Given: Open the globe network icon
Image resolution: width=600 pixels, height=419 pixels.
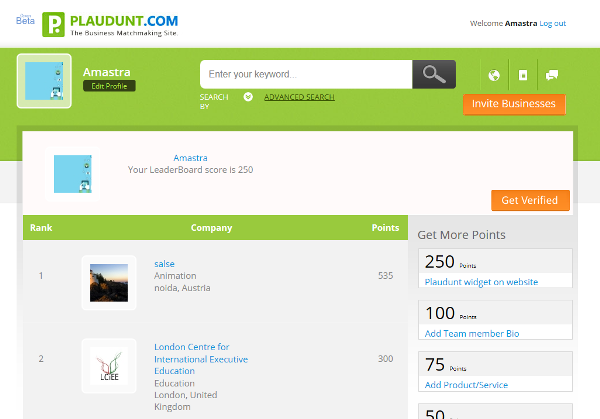Looking at the screenshot, I should coord(493,75).
